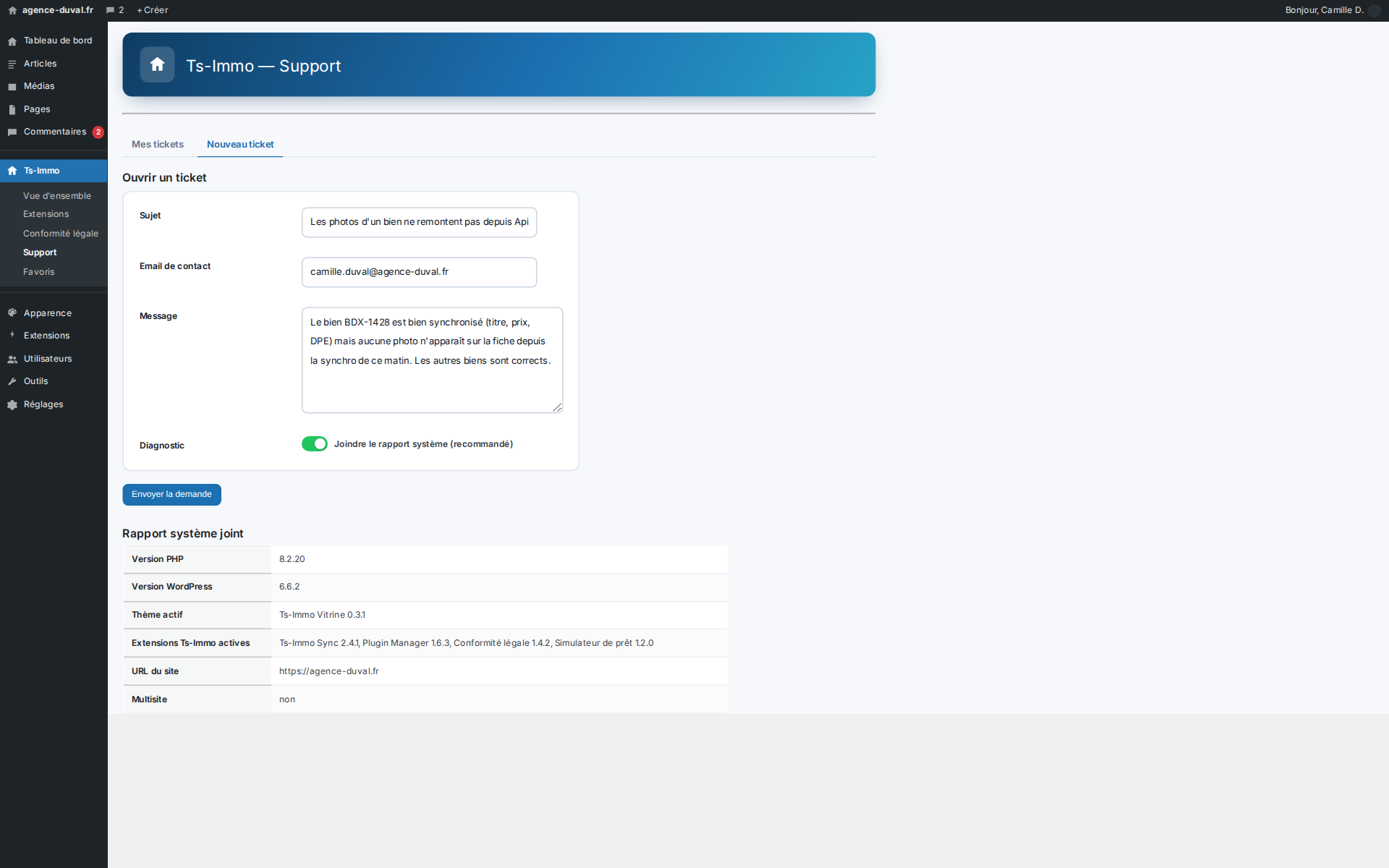
Task: Click the Rapport système joint heading
Action: (x=183, y=534)
